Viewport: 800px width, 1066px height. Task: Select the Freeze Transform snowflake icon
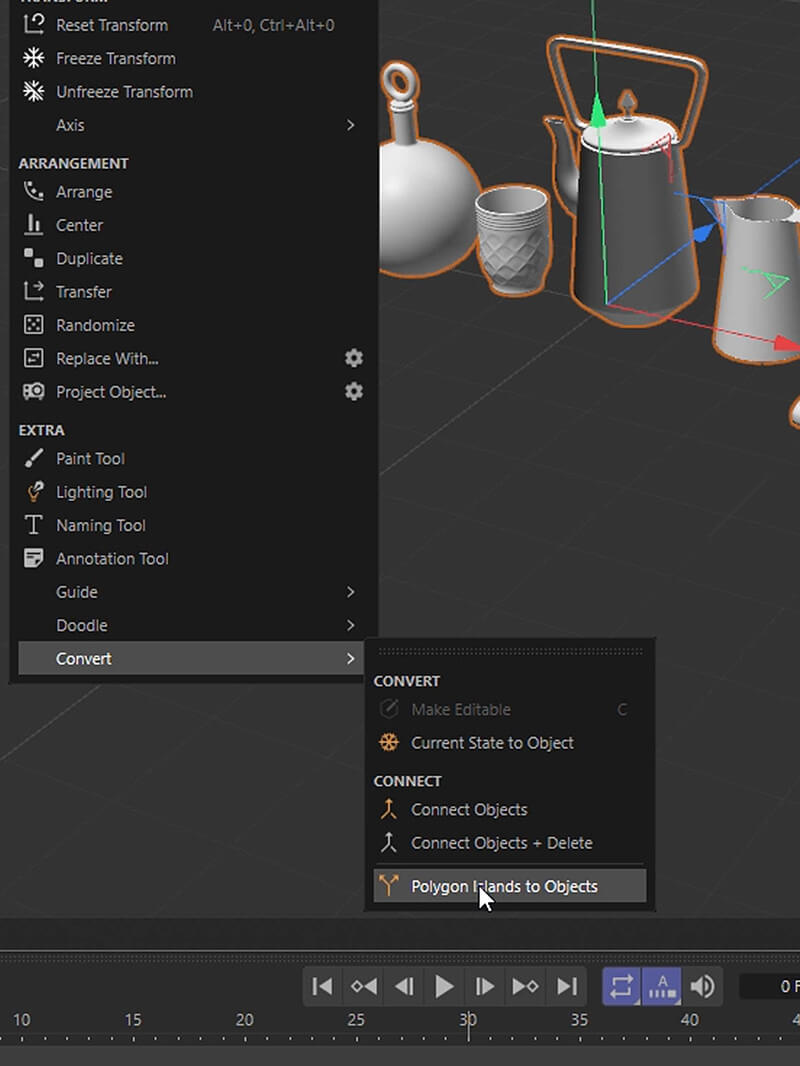(34, 58)
